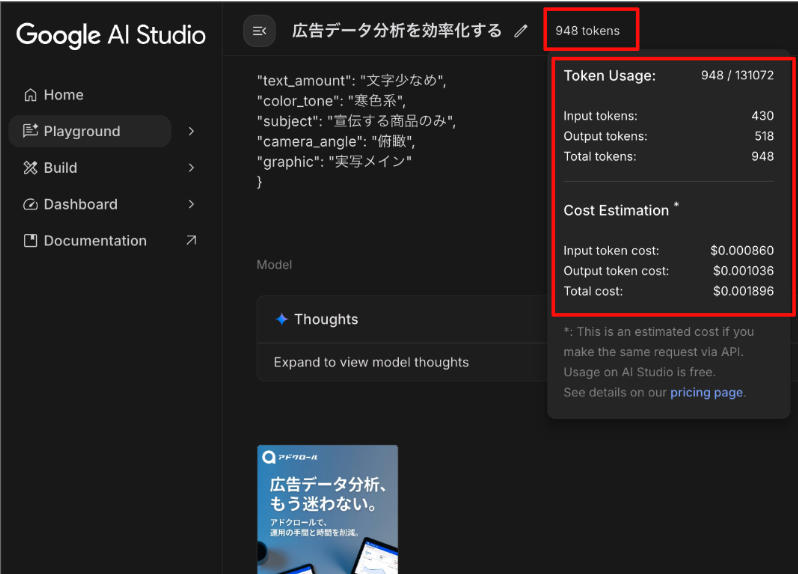Open the generated ad banner thumbnail

[327, 508]
